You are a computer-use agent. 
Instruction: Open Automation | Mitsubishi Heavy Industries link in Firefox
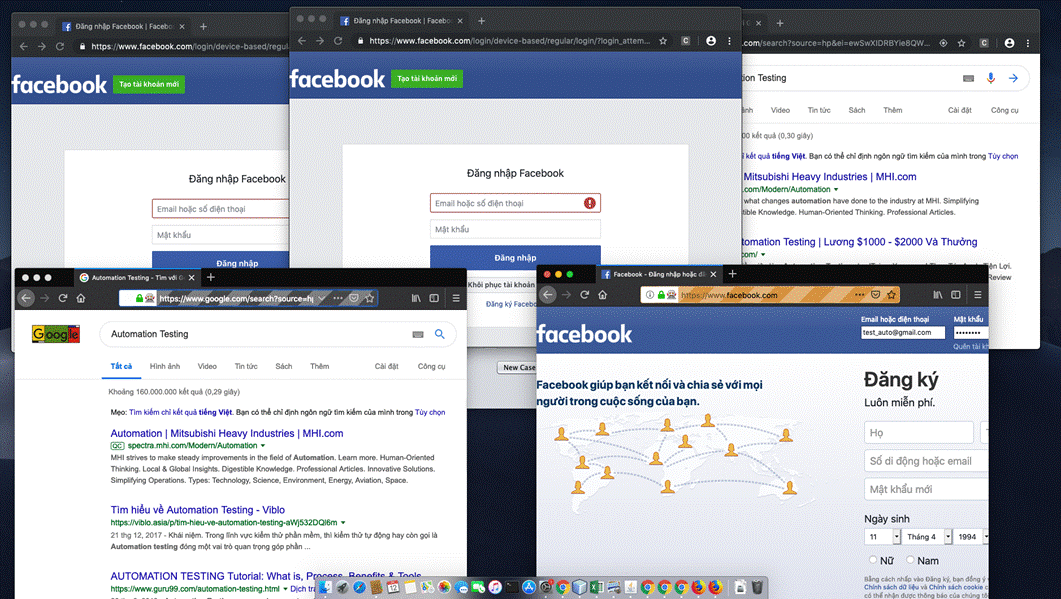[x=227, y=433]
